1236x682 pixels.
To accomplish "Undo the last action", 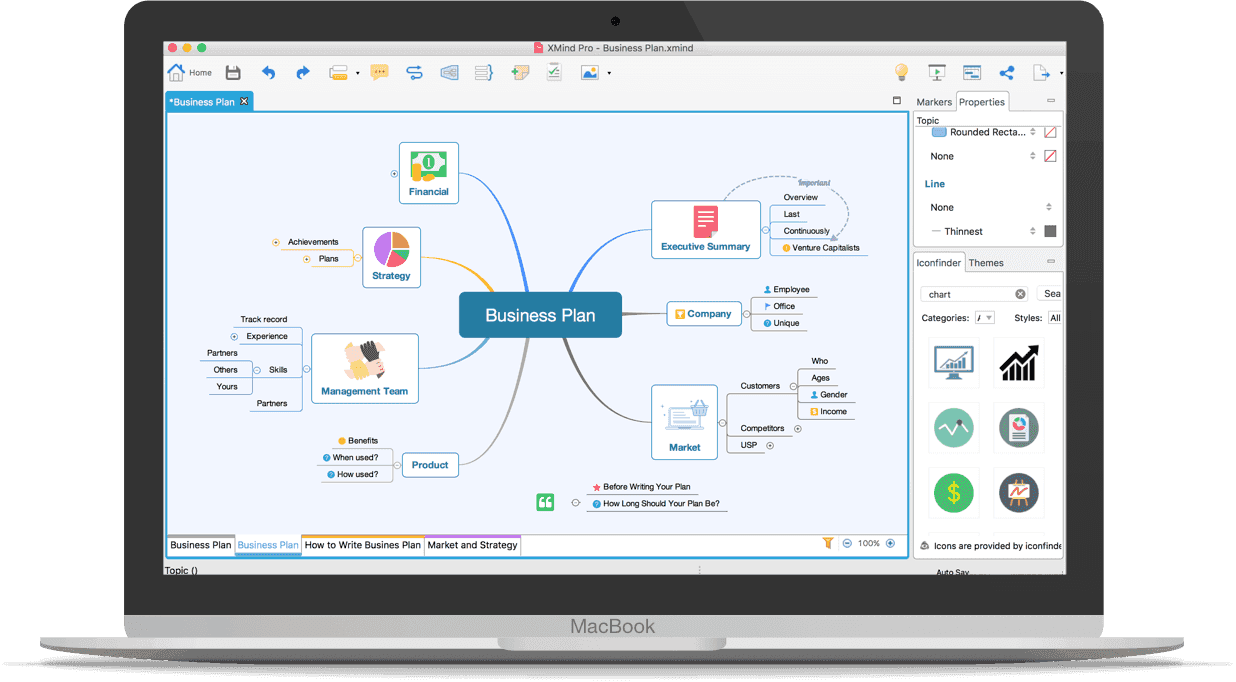I will 268,72.
